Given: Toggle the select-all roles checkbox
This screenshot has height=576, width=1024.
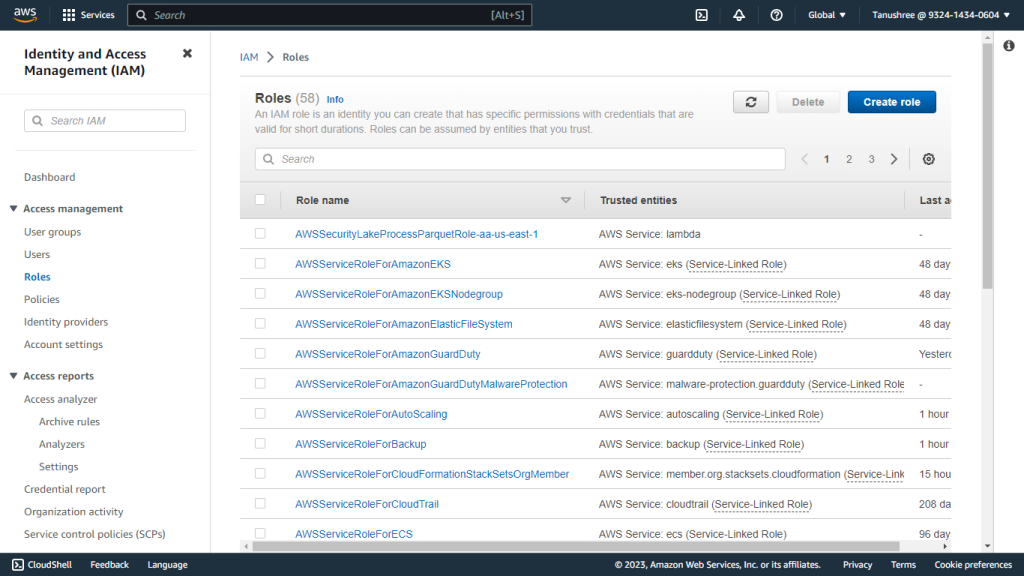Looking at the screenshot, I should tap(260, 200).
